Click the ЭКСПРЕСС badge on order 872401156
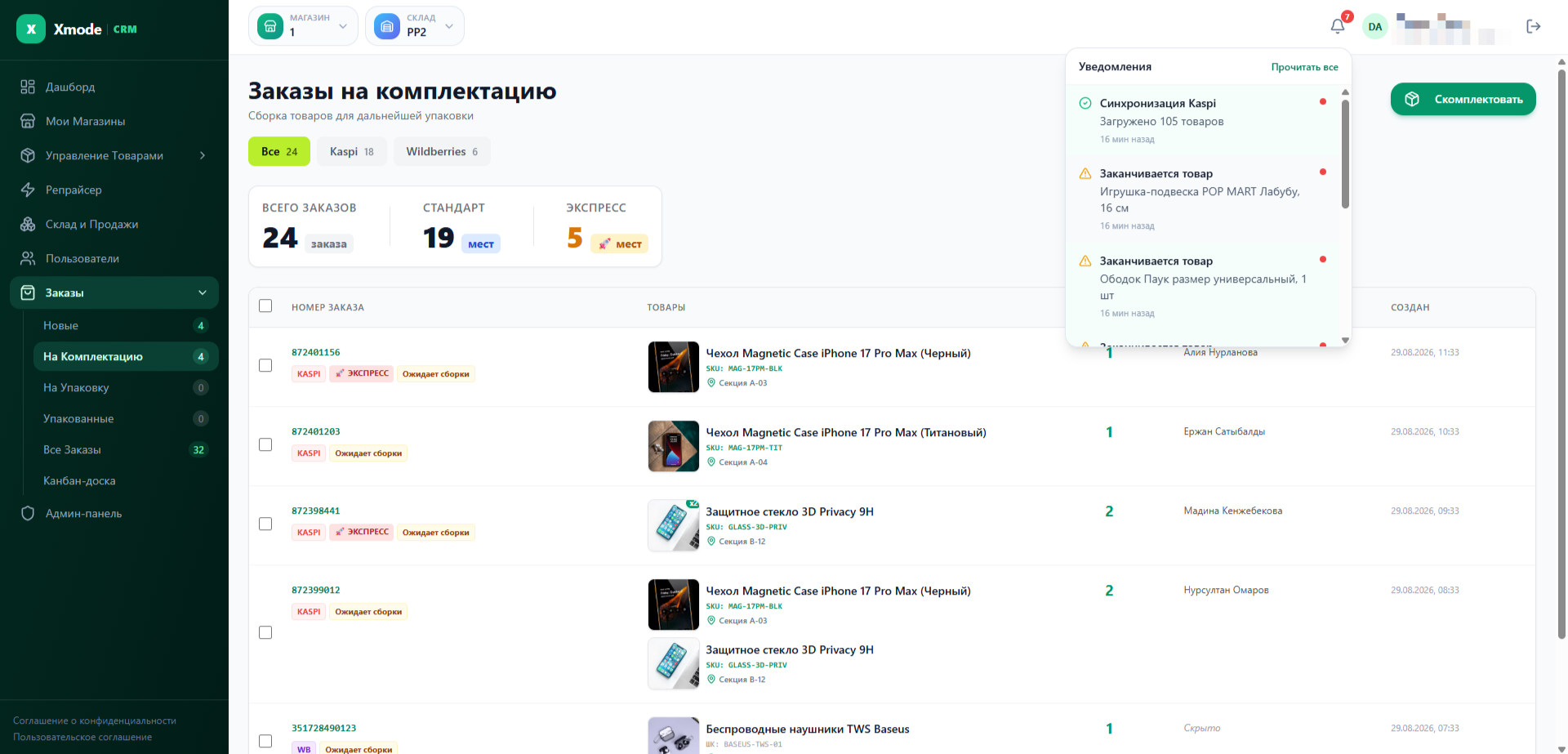The width and height of the screenshot is (1568, 754). coord(362,373)
